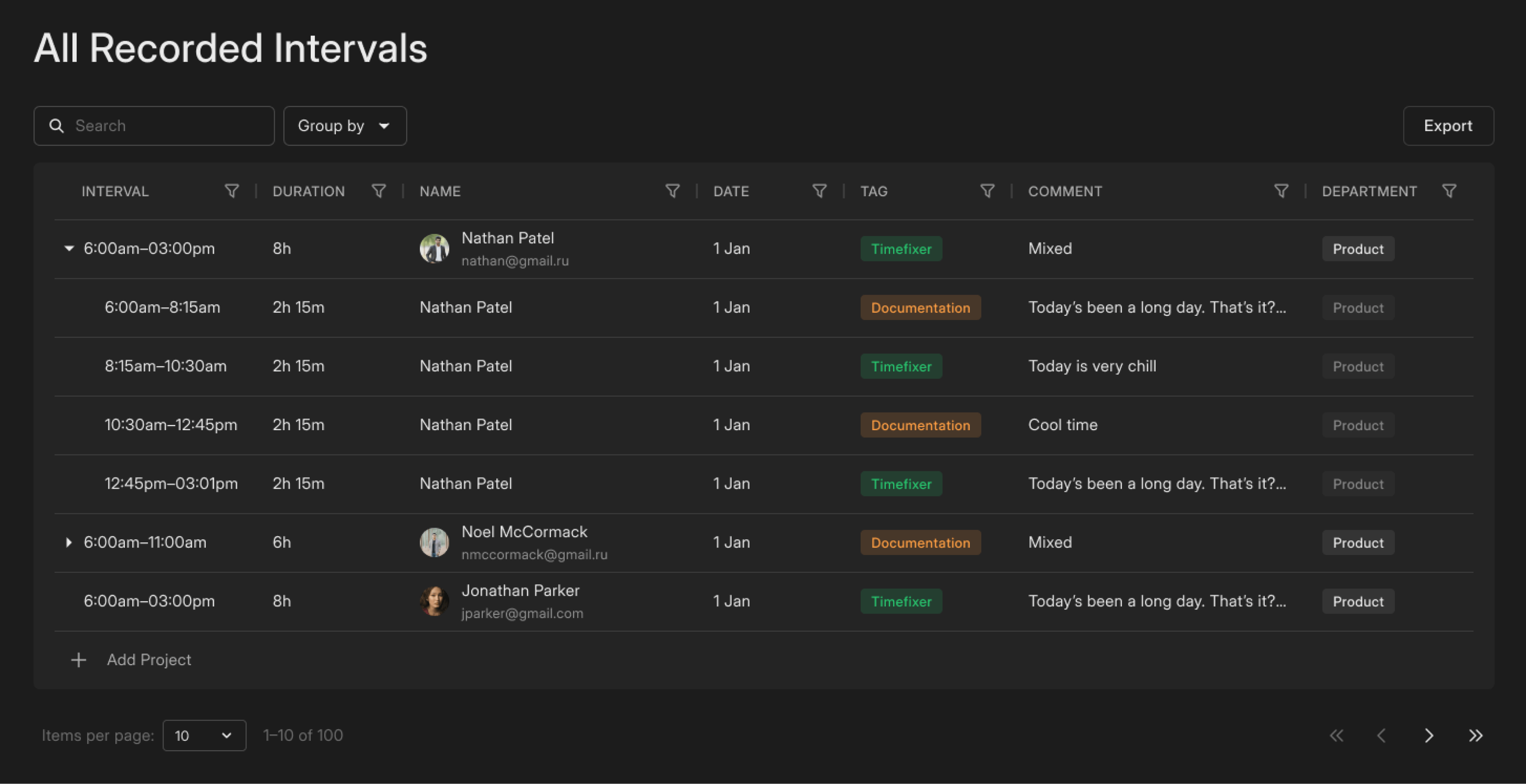Click the Documentation tag in Noel's row
1526x784 pixels.
click(x=920, y=542)
